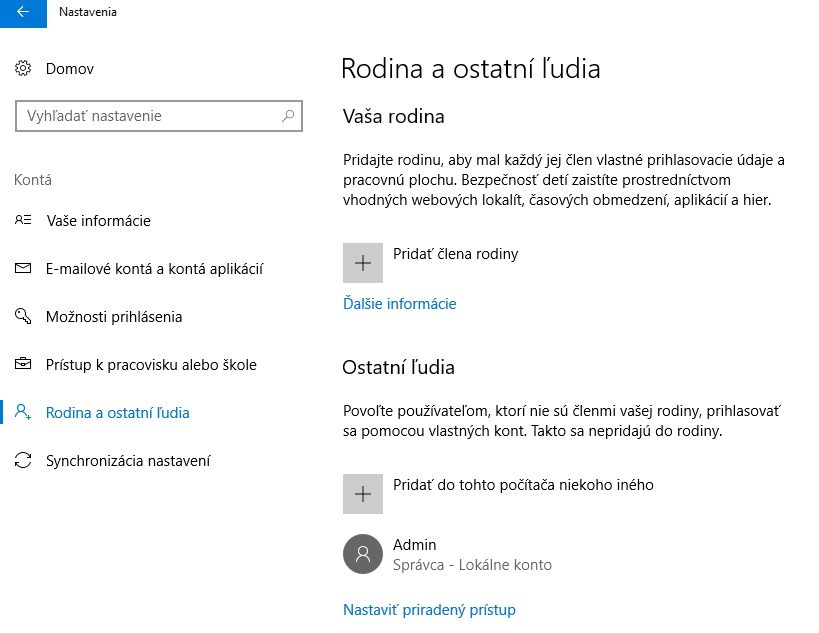Click the plus icon to add someone else
The height and width of the screenshot is (633, 819).
pyautogui.click(x=363, y=494)
